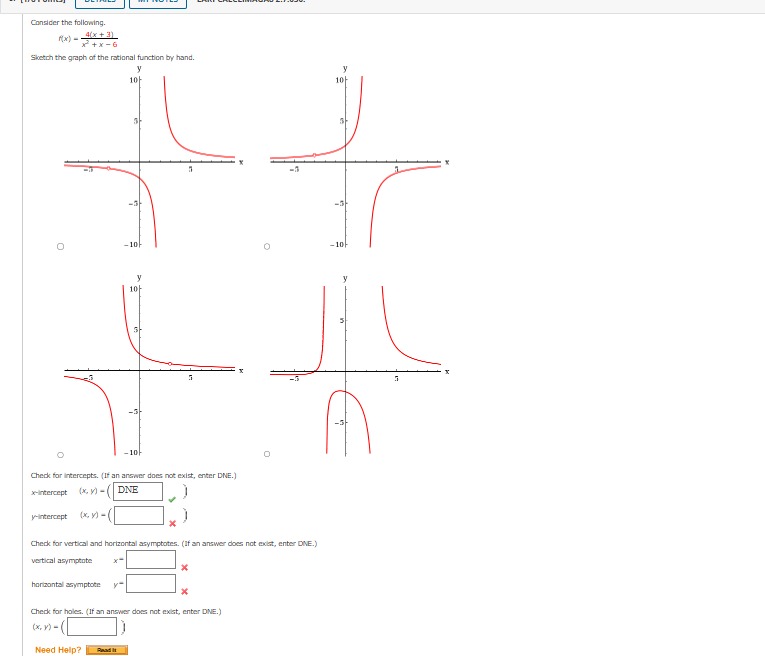Click 'Check for vertical and horizontal asymptotes' text
Image resolution: width=765 pixels, height=656 pixels.
tap(174, 543)
